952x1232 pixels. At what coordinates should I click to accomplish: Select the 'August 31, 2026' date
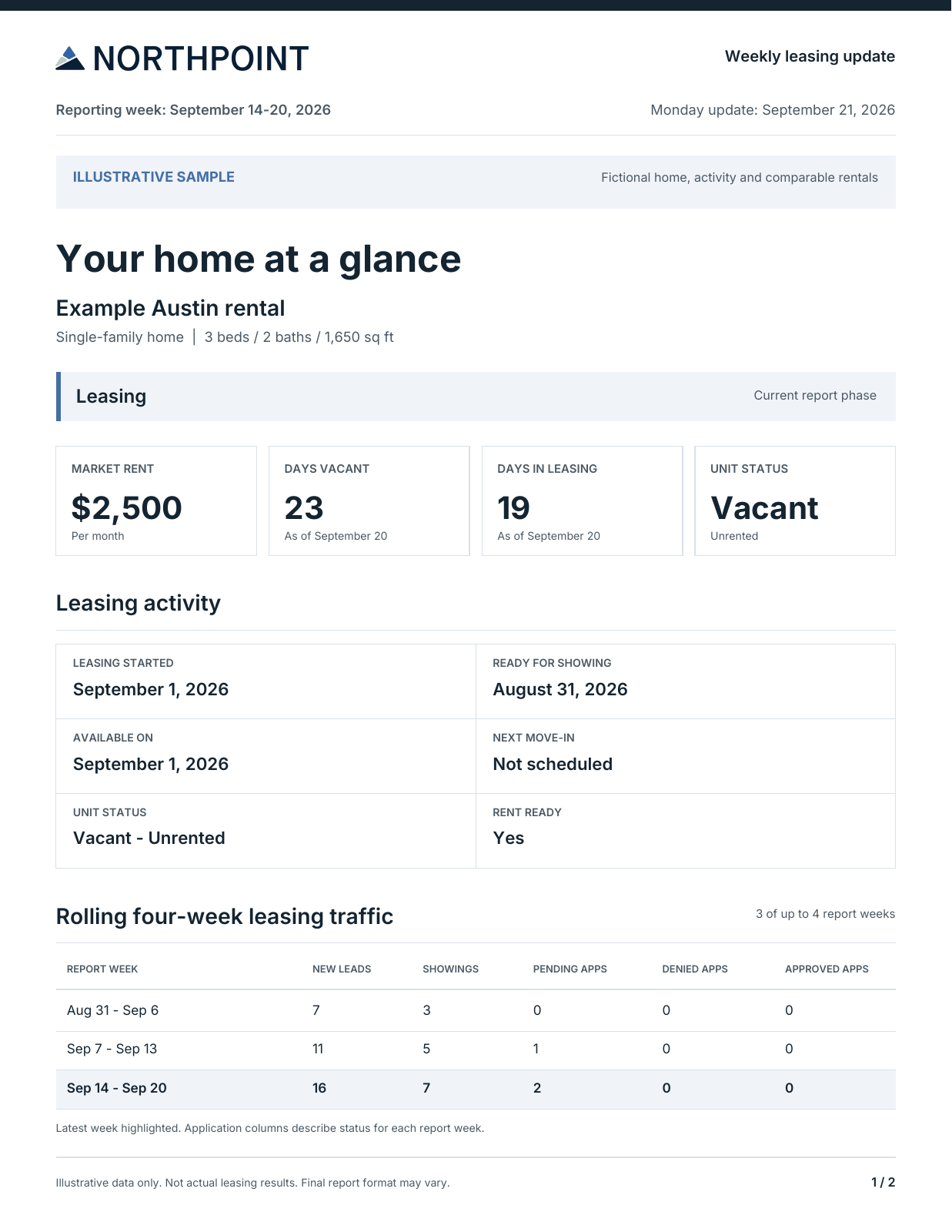click(x=560, y=689)
